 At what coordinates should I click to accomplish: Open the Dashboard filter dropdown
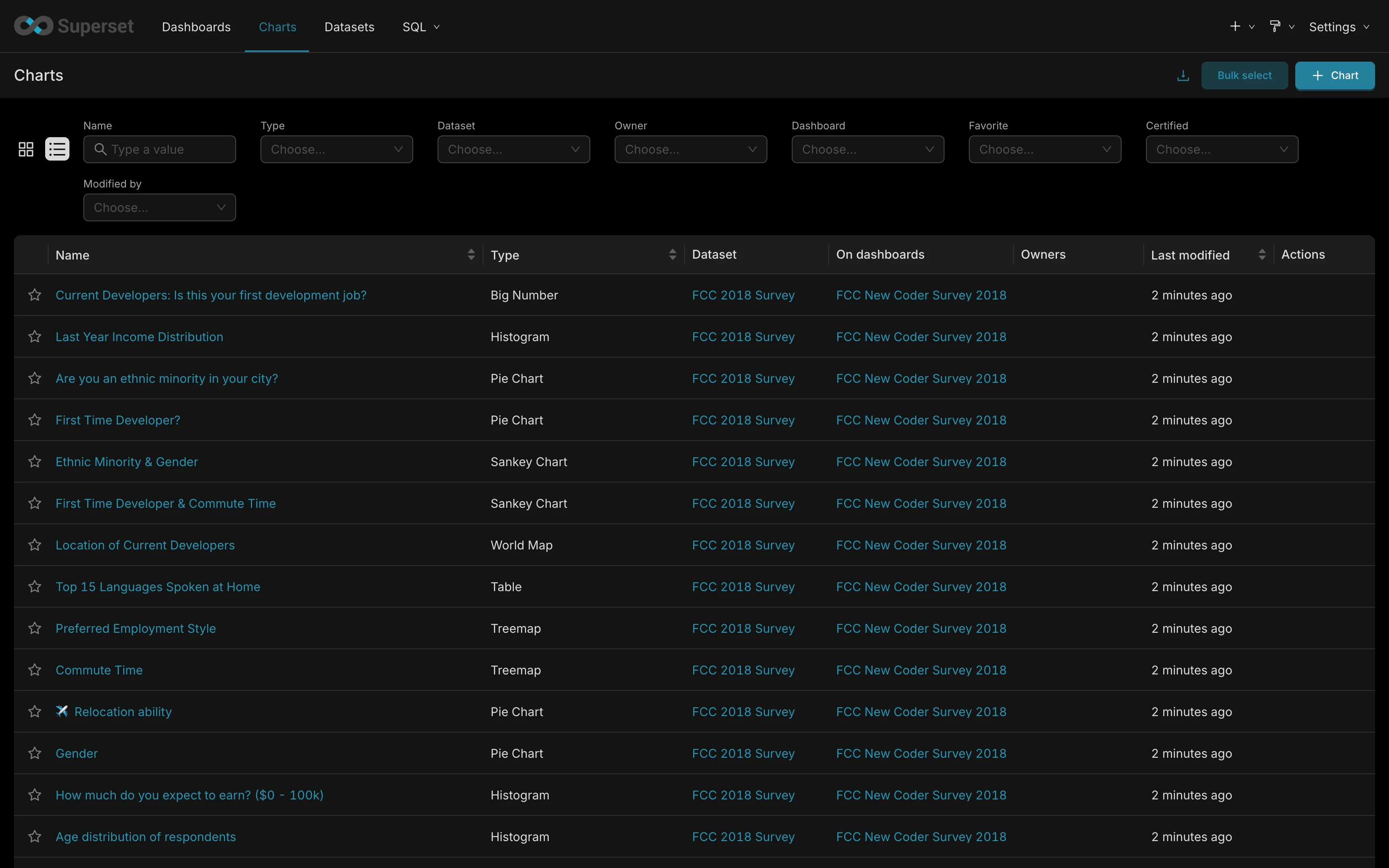[868, 149]
